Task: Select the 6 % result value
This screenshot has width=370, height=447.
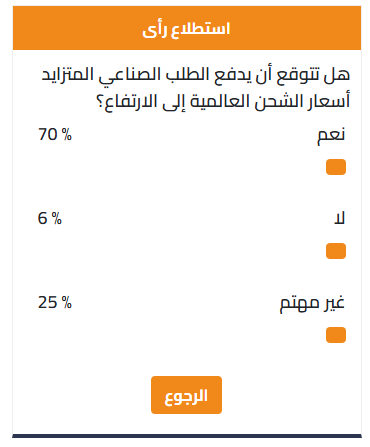Action: click(x=50, y=219)
